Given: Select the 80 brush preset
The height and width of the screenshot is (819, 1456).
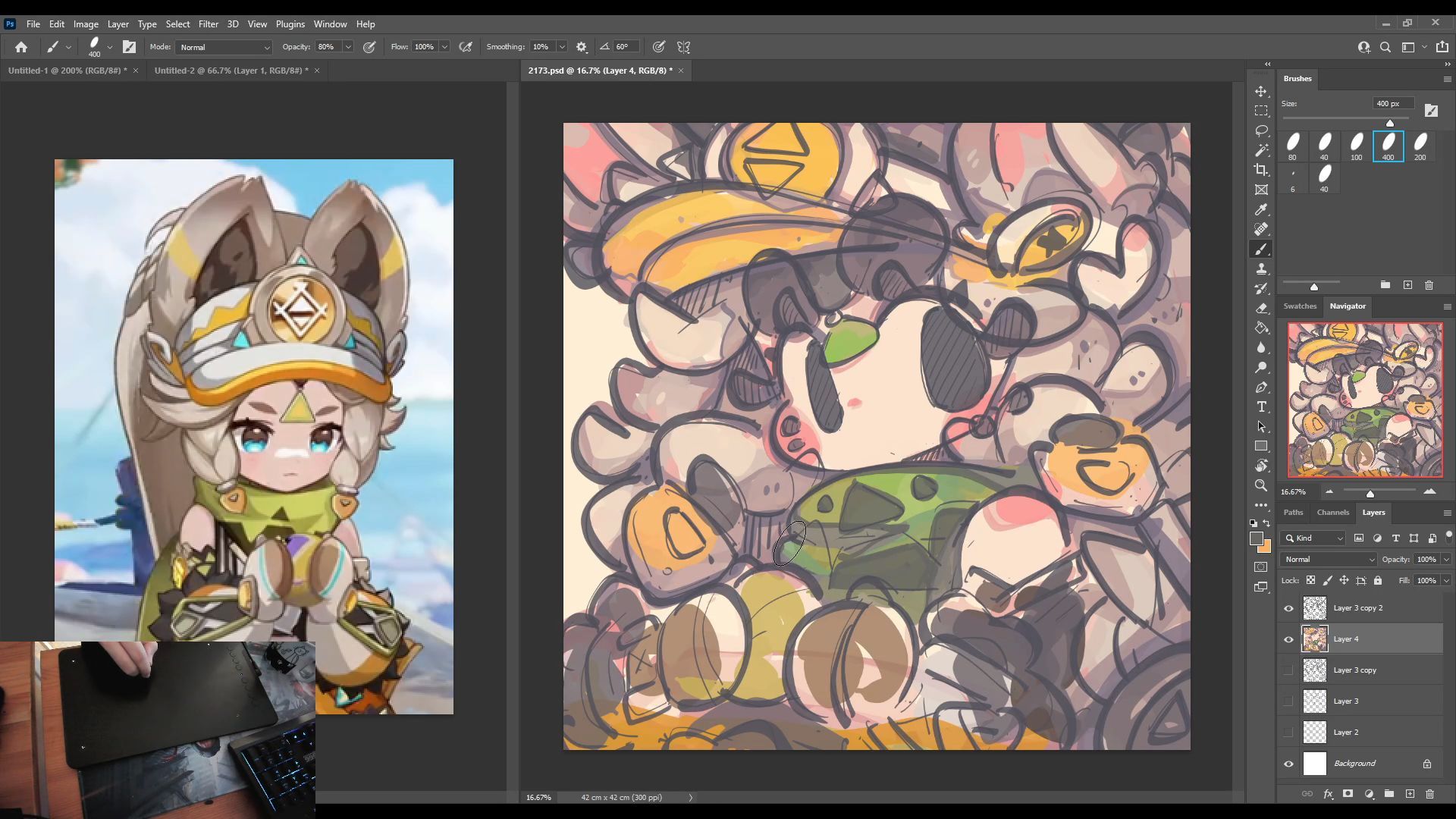Looking at the screenshot, I should (x=1293, y=146).
